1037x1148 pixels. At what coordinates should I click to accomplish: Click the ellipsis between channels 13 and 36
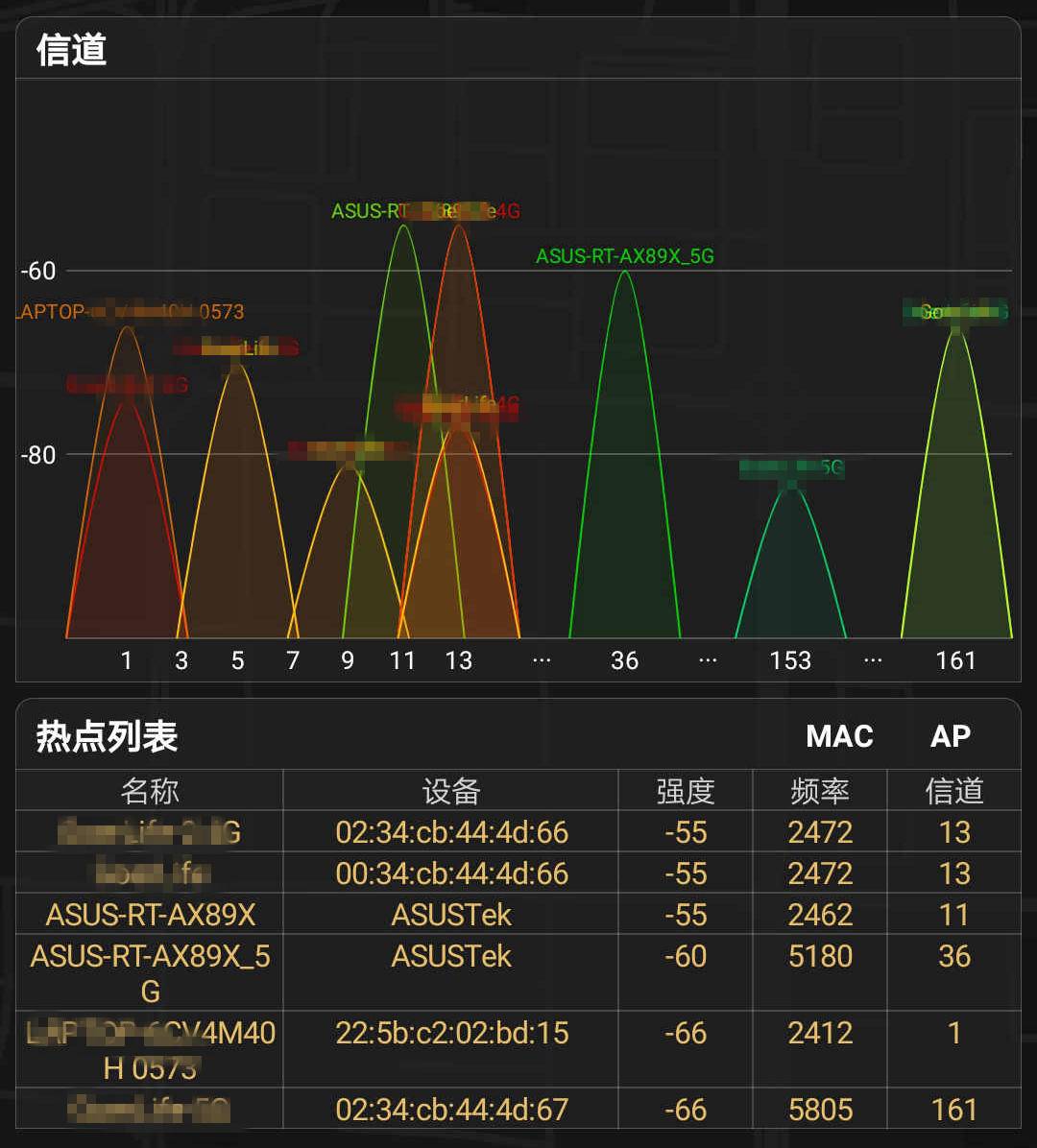[x=542, y=660]
